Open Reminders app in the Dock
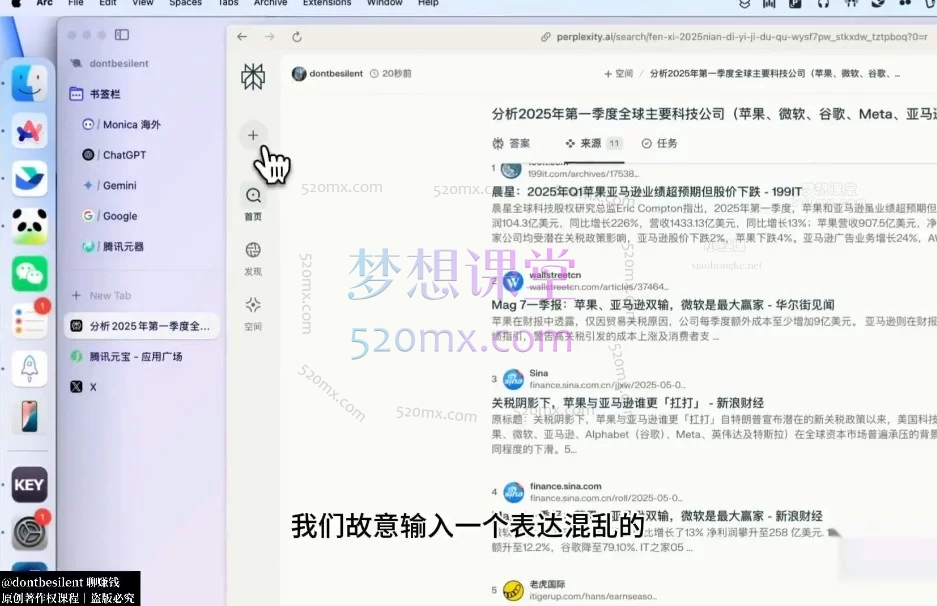 pos(29,320)
